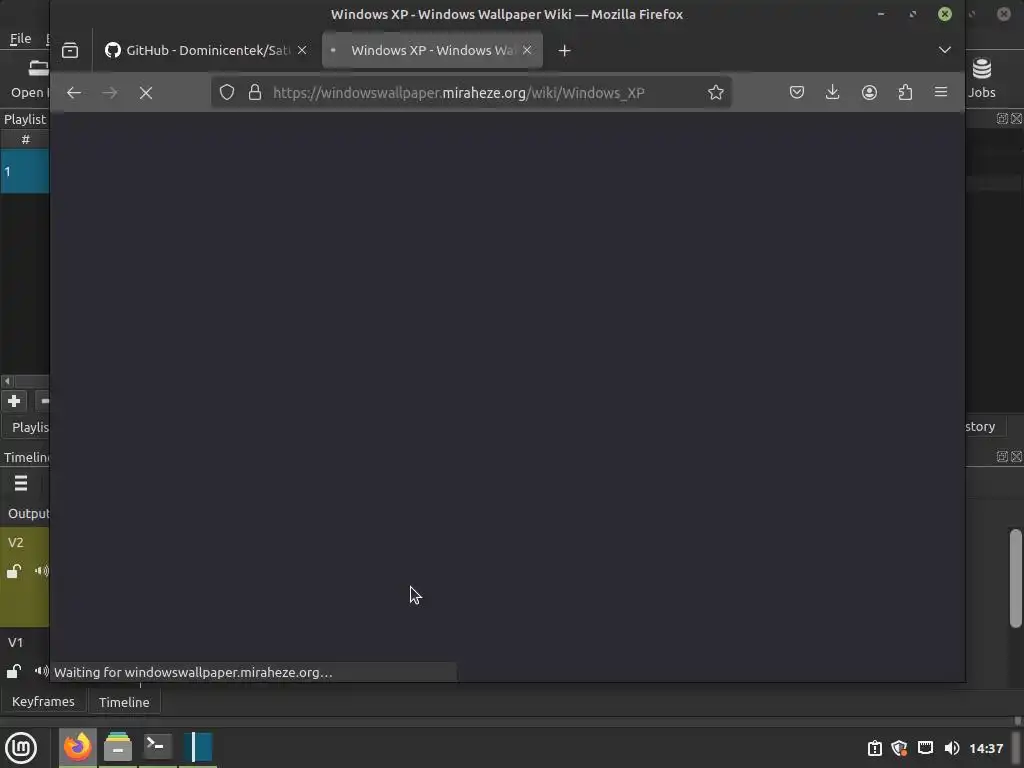Click the Shotcut timeline vertical scrollbar
Image resolution: width=1024 pixels, height=768 pixels.
[x=1015, y=578]
